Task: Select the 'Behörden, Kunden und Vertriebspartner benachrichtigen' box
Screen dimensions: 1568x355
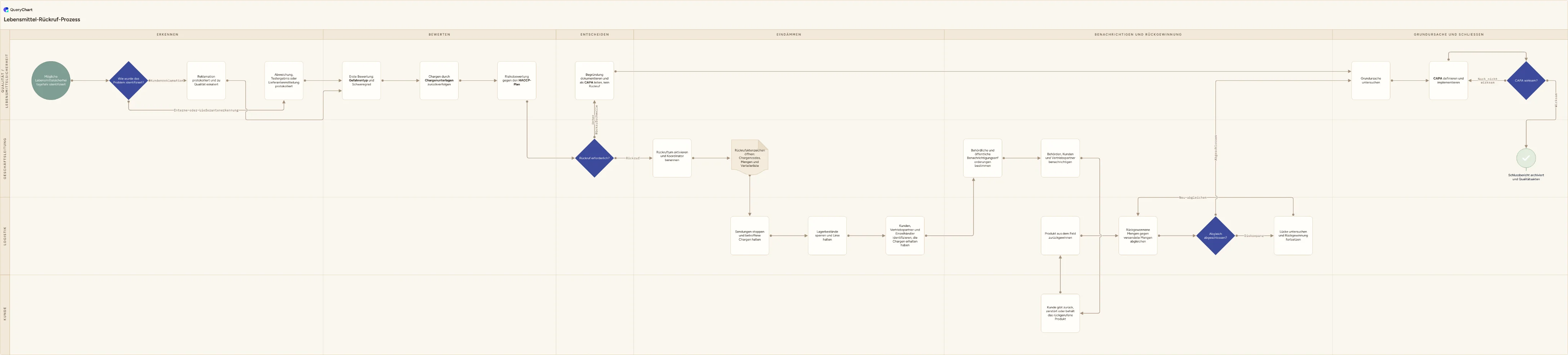Action: click(x=1060, y=158)
